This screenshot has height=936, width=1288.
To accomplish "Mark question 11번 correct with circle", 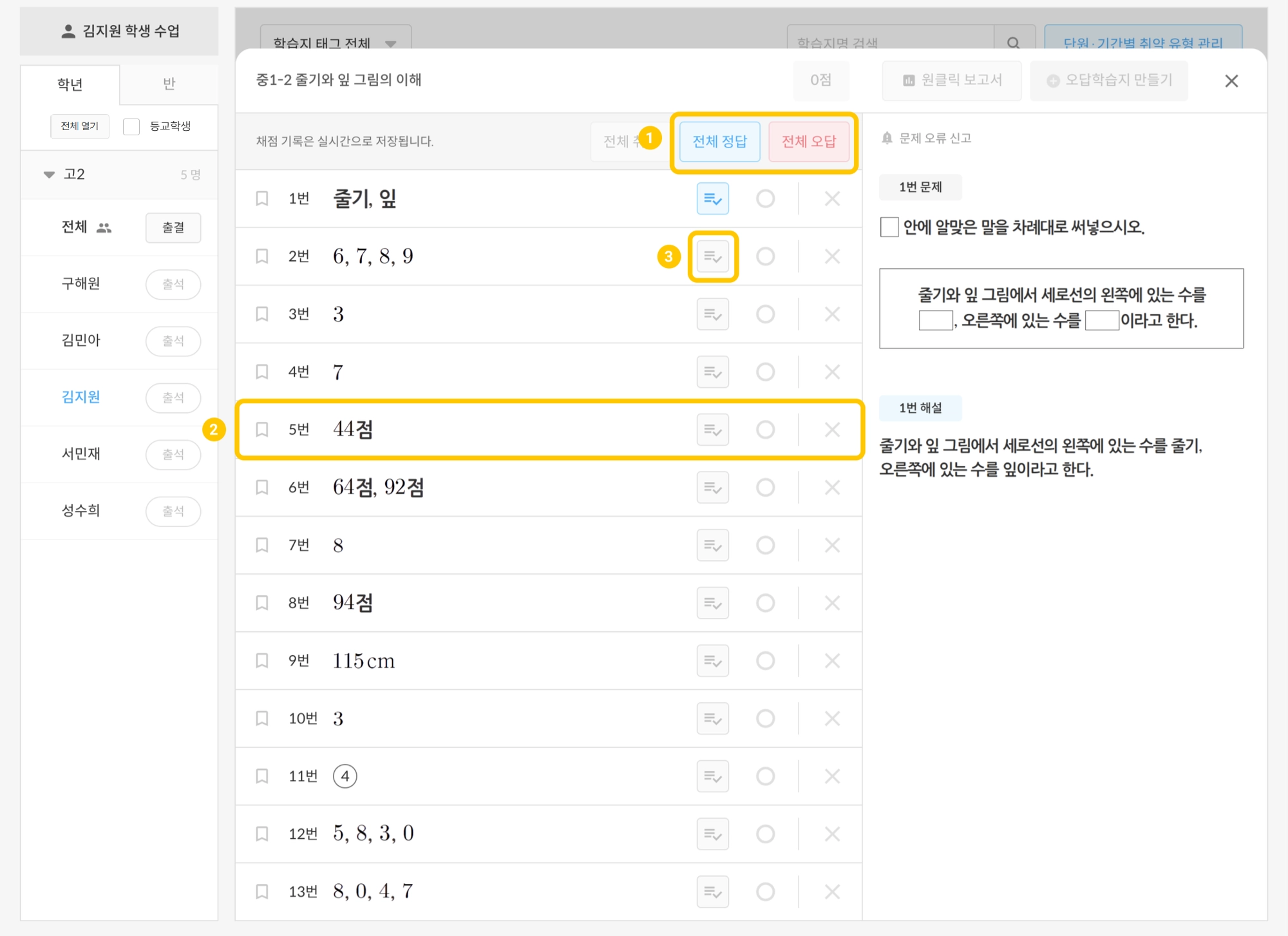I will [765, 776].
